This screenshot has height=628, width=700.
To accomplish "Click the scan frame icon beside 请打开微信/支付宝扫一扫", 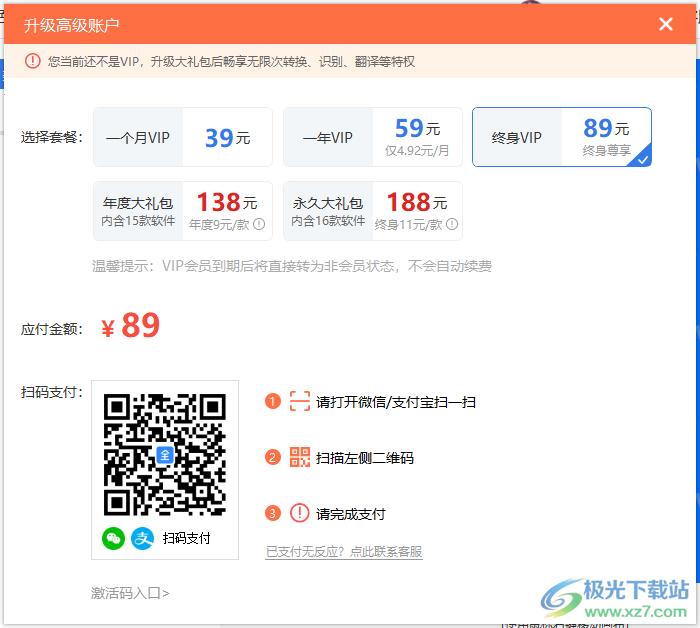I will point(300,401).
